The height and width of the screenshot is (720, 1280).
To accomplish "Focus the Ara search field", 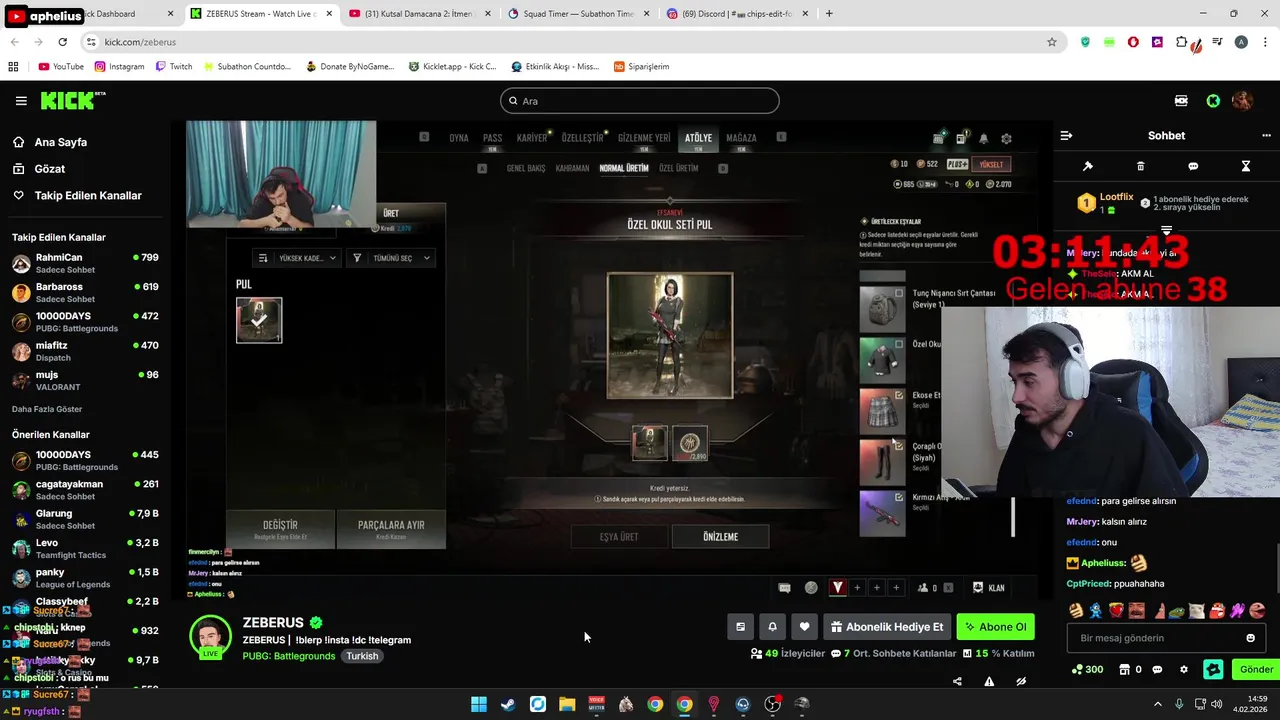I will (x=640, y=101).
